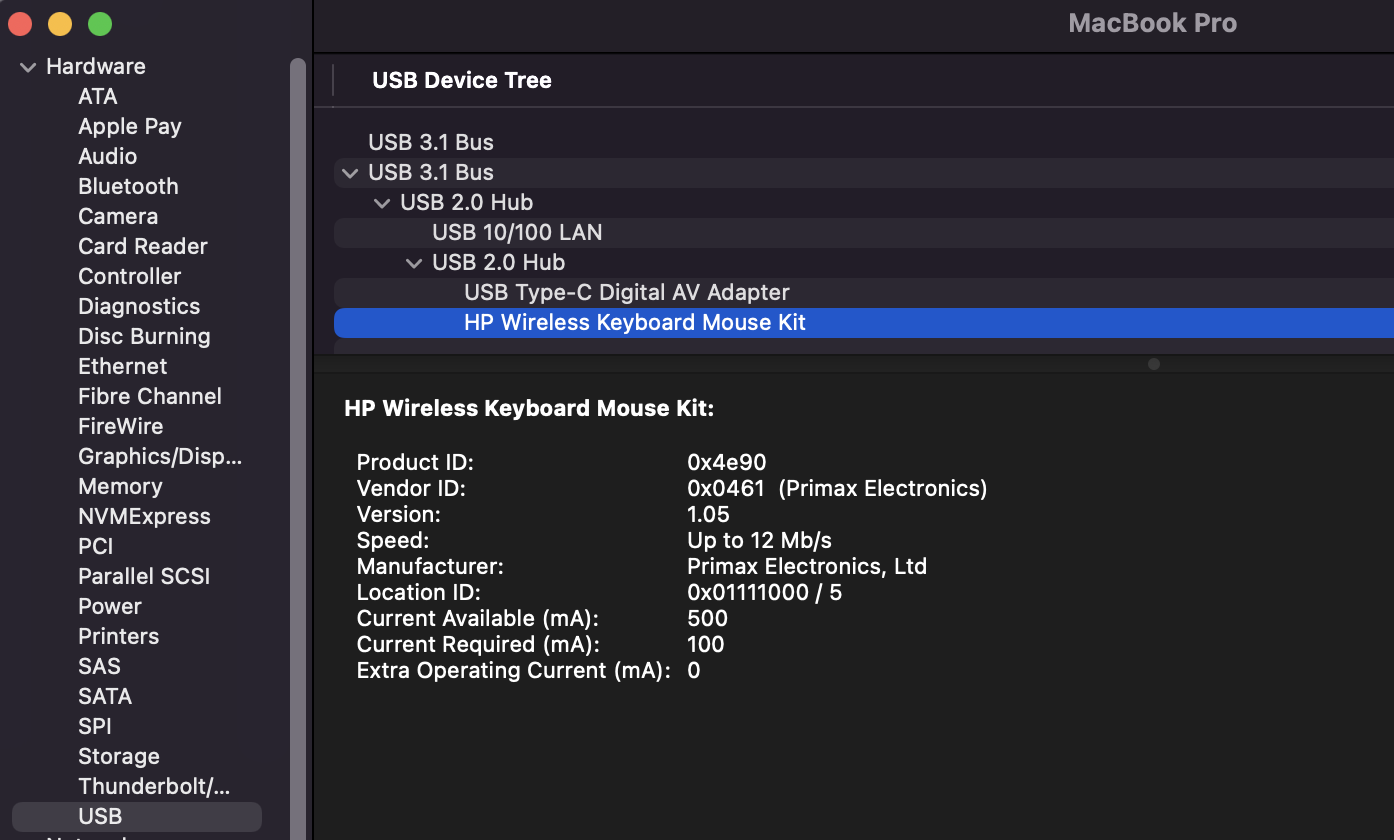The width and height of the screenshot is (1394, 840).
Task: Click the red close window button
Action: tap(20, 24)
